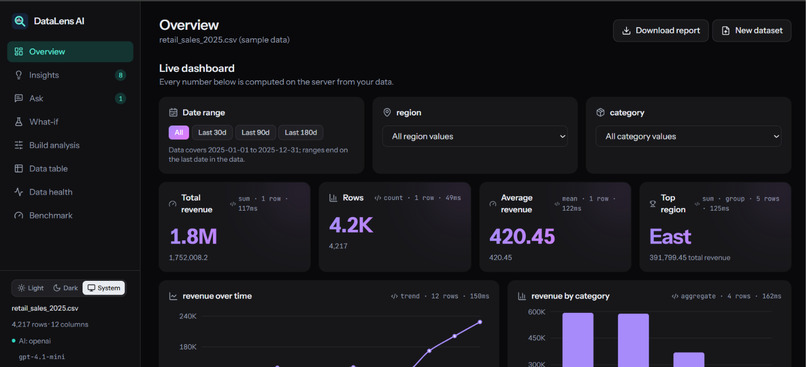The width and height of the screenshot is (806, 367).
Task: Click the 'AI: openai' status text
Action: pos(35,341)
